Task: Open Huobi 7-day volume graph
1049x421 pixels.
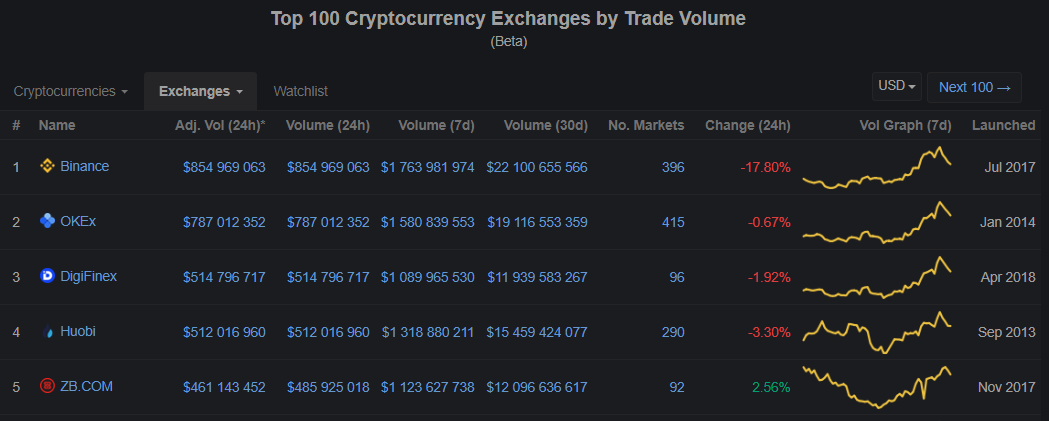Action: click(877, 332)
